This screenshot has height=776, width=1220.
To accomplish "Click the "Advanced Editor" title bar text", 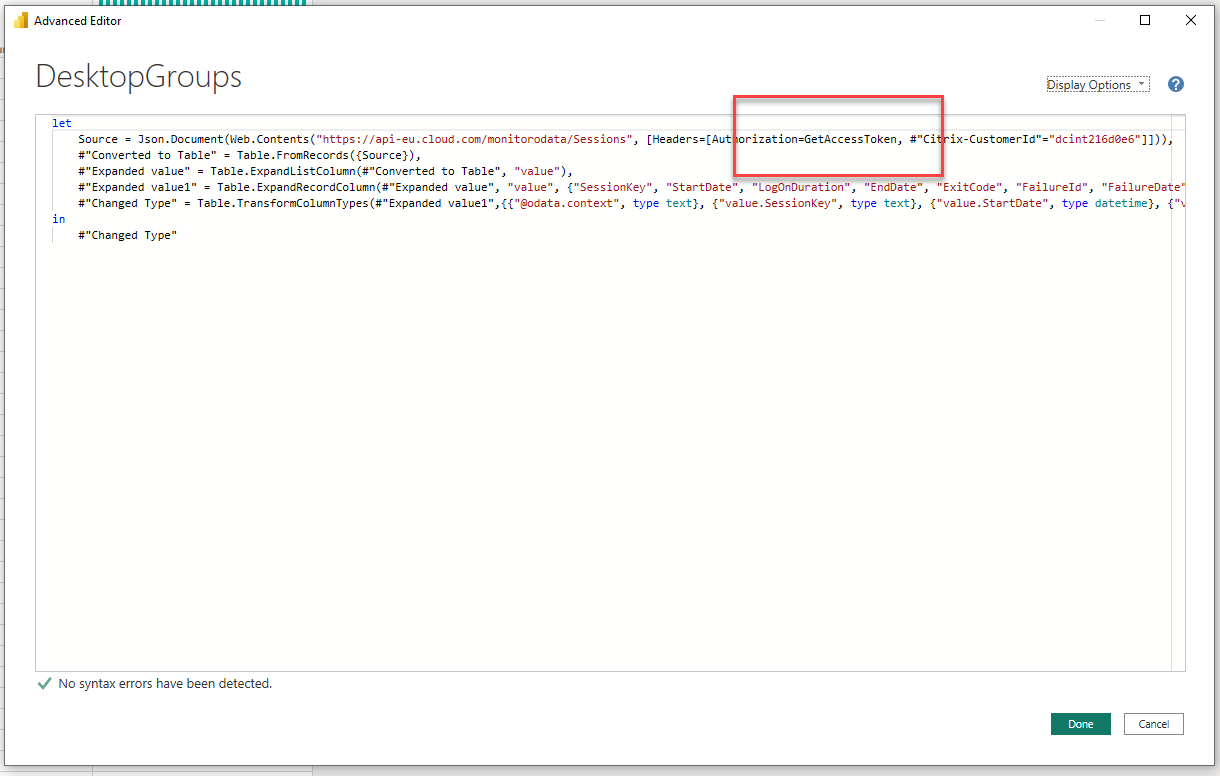I will 78,20.
